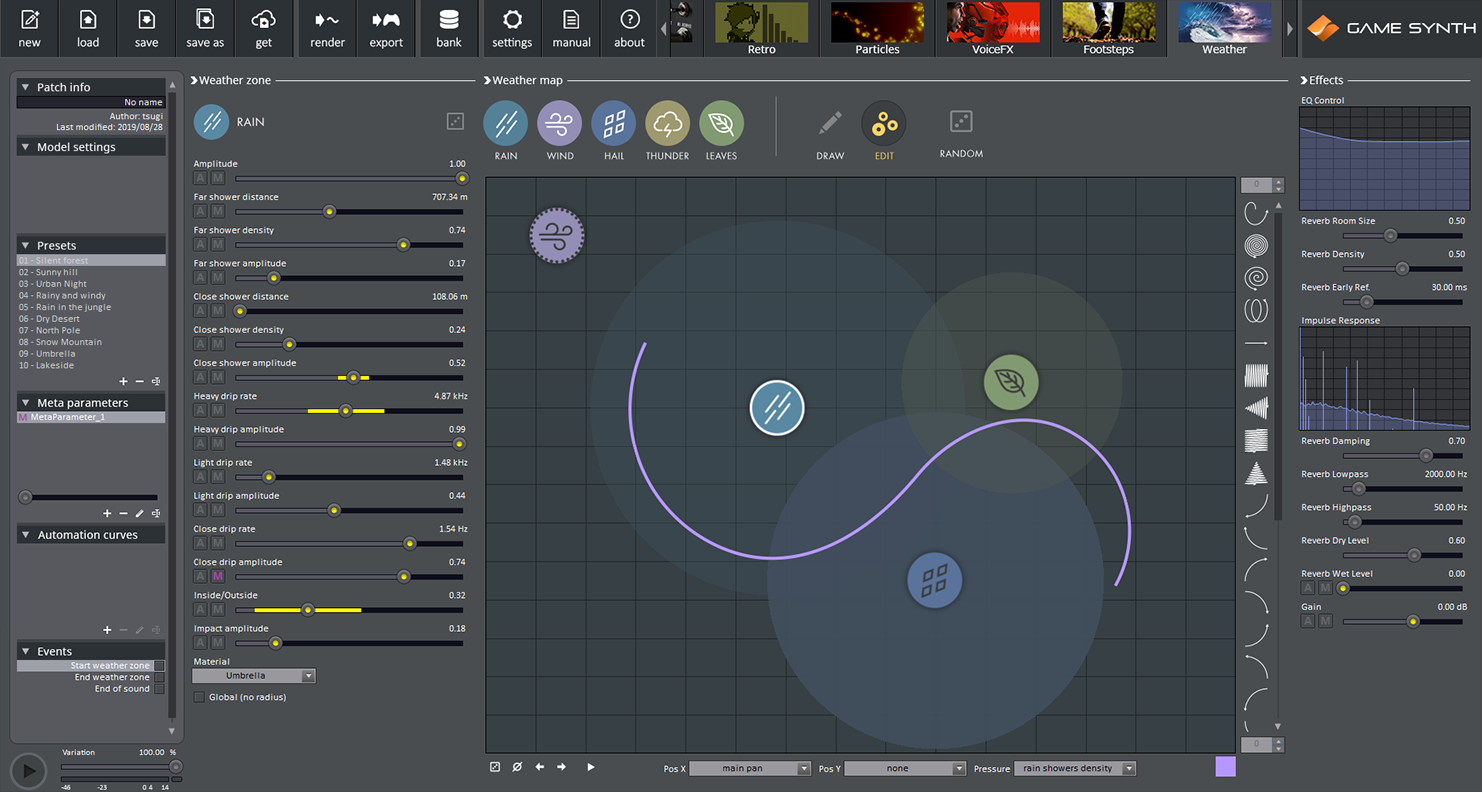The image size is (1482, 792).
Task: Toggle the M button under Heavy drip rate
Action: (x=218, y=411)
